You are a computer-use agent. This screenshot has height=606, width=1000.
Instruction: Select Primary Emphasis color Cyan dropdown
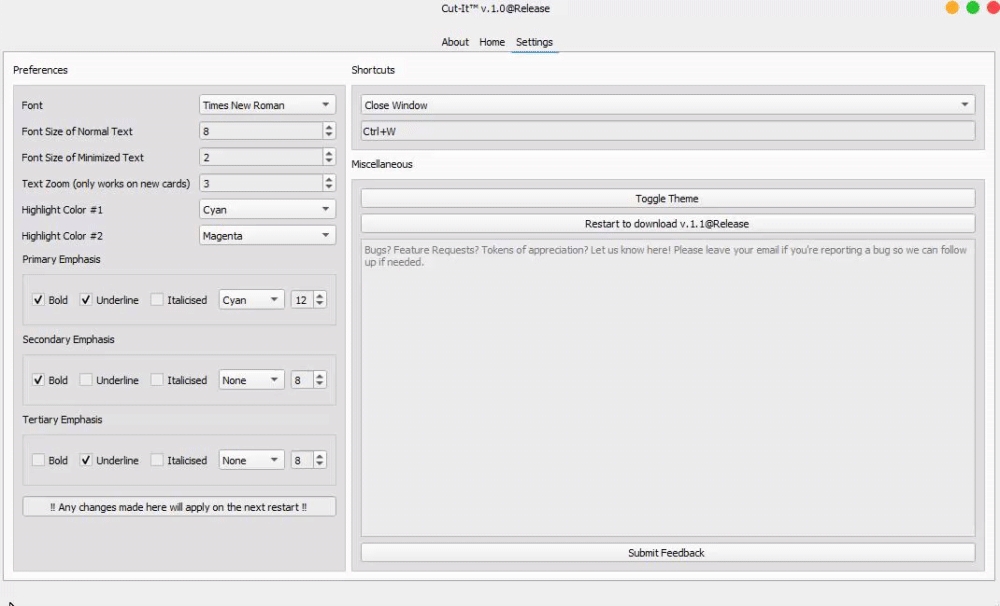click(x=251, y=300)
